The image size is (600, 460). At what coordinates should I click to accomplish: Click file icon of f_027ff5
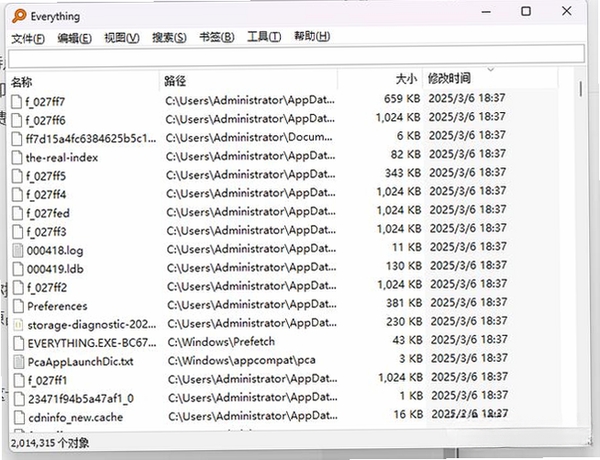pos(17,176)
